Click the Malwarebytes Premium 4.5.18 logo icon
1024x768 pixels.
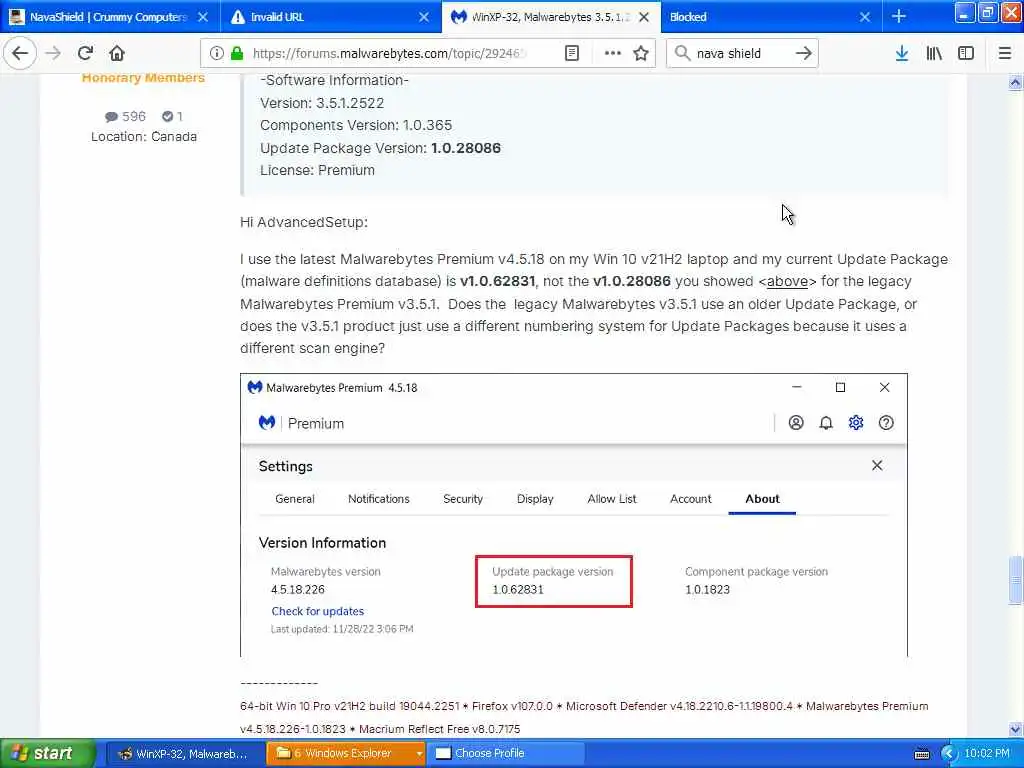pos(255,387)
